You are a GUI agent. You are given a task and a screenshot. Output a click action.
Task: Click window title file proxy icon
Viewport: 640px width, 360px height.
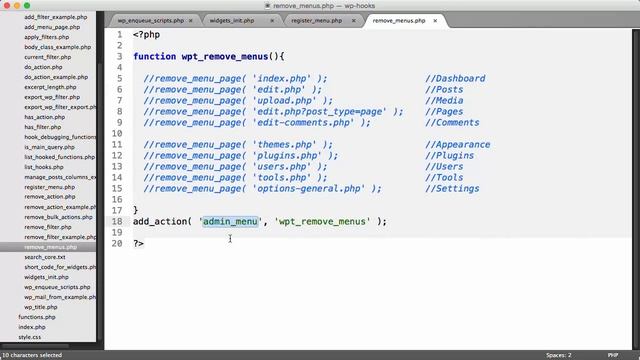coord(268,6)
